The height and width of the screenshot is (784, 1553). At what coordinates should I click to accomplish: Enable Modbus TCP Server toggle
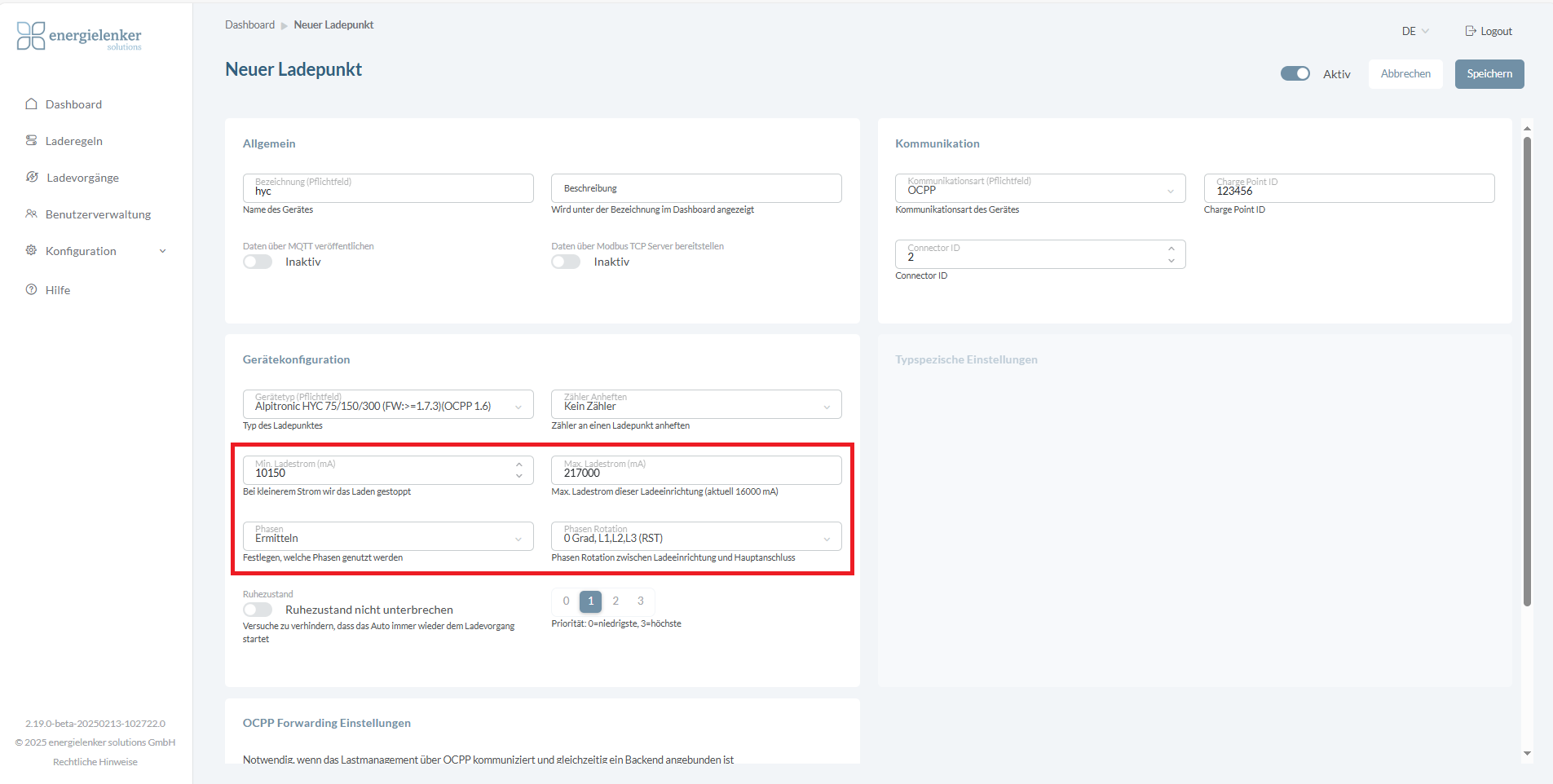point(566,262)
